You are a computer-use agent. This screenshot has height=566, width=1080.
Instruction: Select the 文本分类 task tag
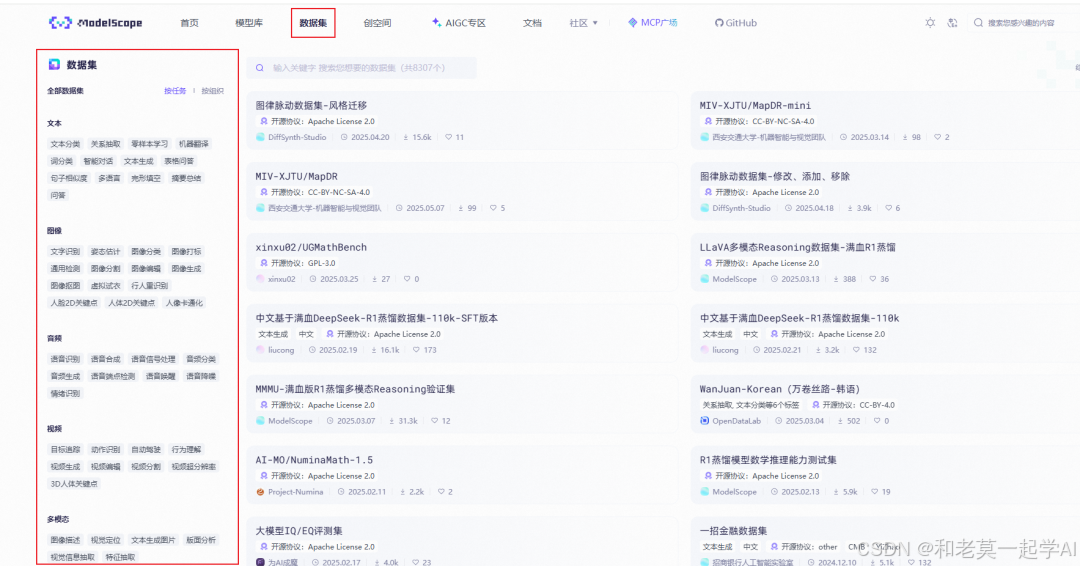65,144
